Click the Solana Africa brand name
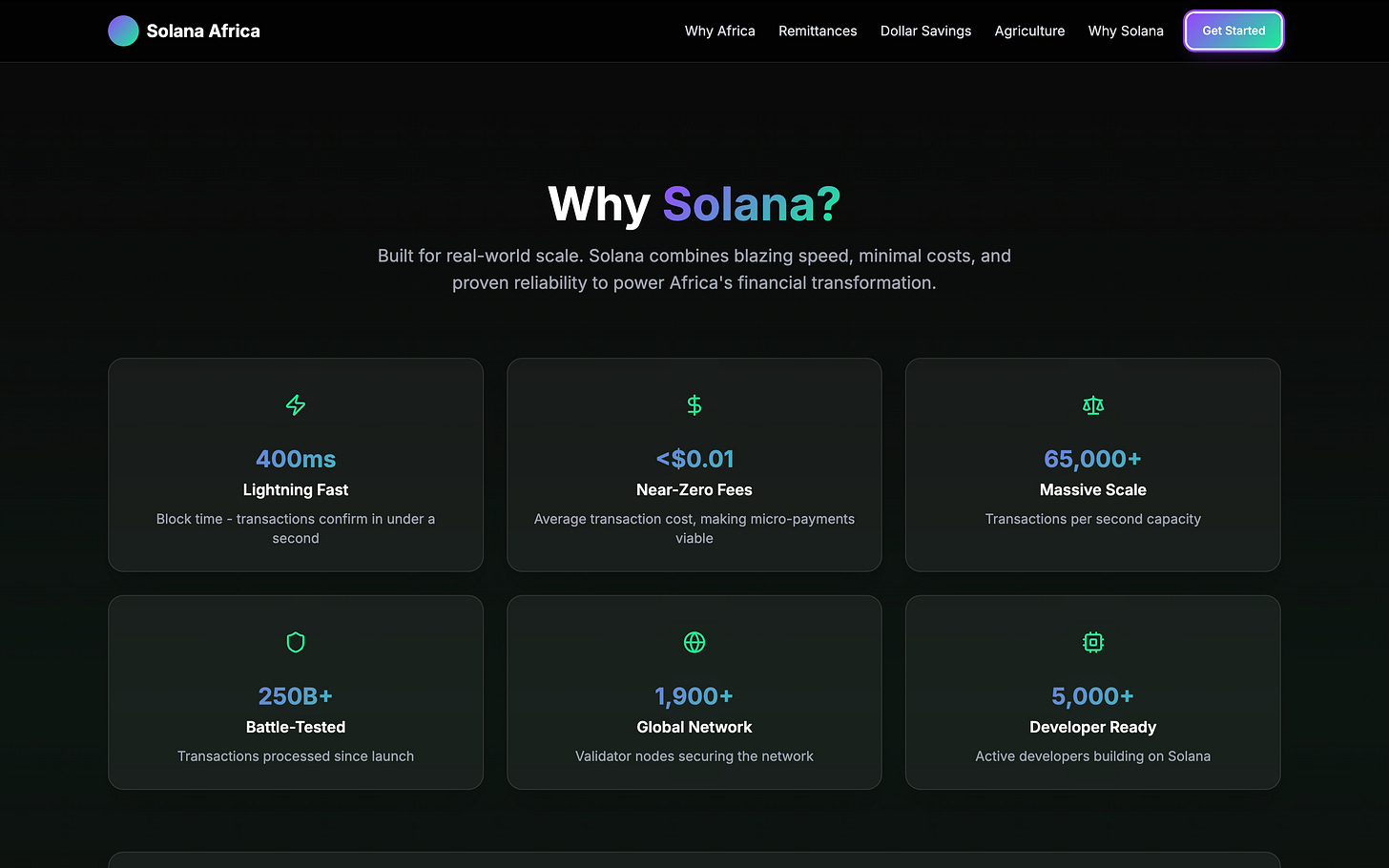Viewport: 1389px width, 868px height. click(203, 31)
